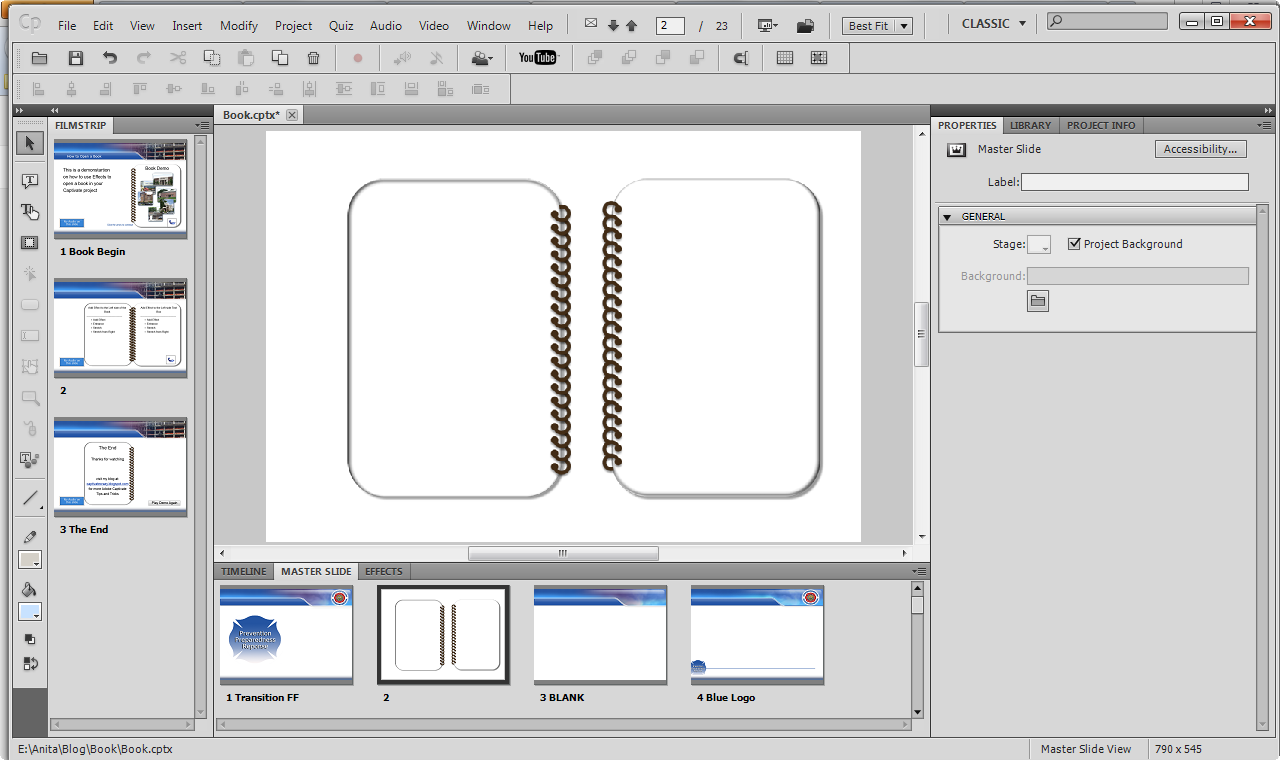The image size is (1280, 760).
Task: Click the Duplicate icon in the toolbar
Action: click(280, 58)
